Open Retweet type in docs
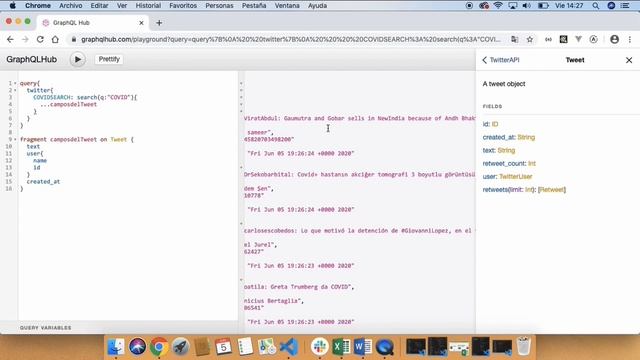The width and height of the screenshot is (640, 360). (552, 189)
